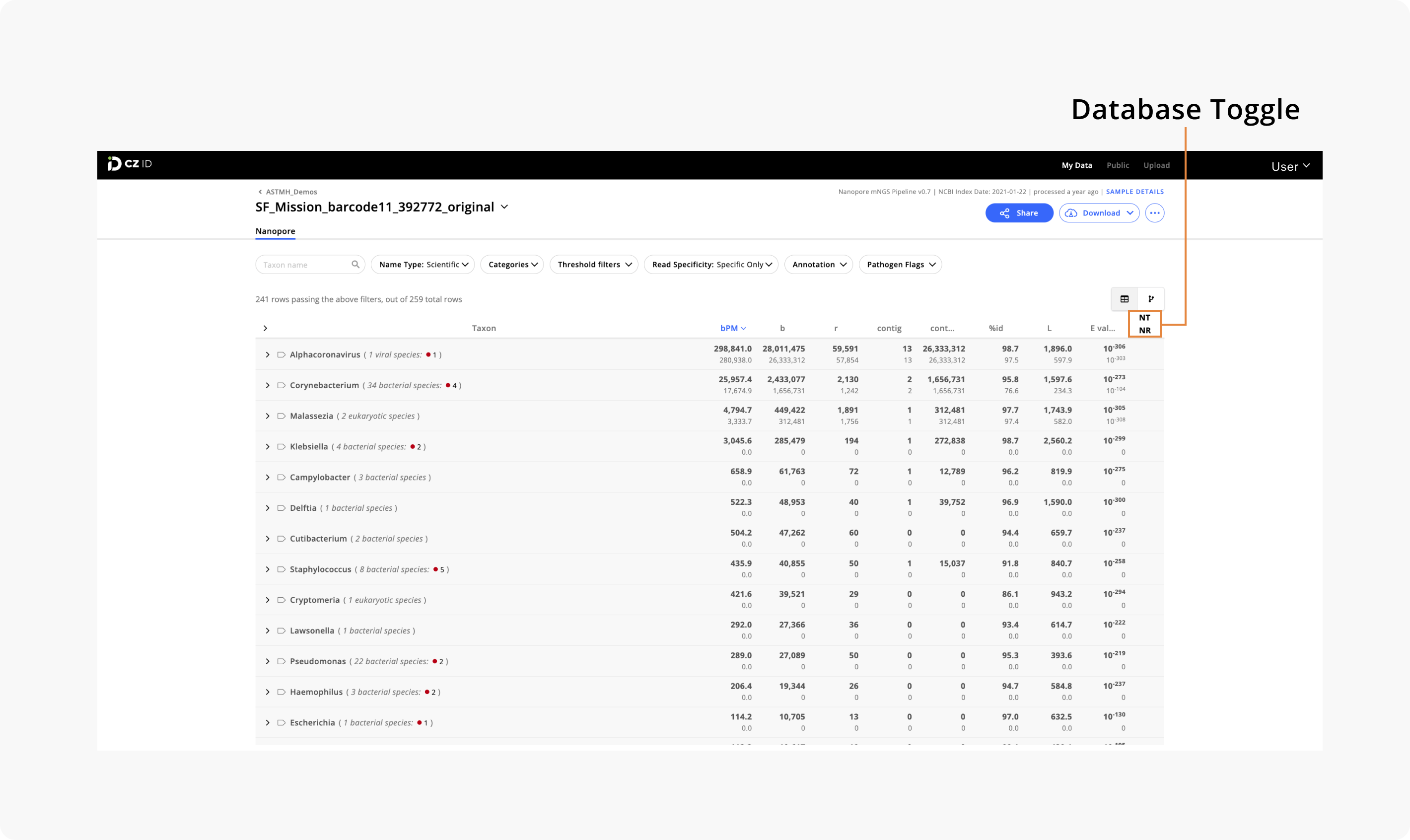This screenshot has height=840, width=1410.
Task: Open the Categories filter dropdown
Action: (512, 264)
